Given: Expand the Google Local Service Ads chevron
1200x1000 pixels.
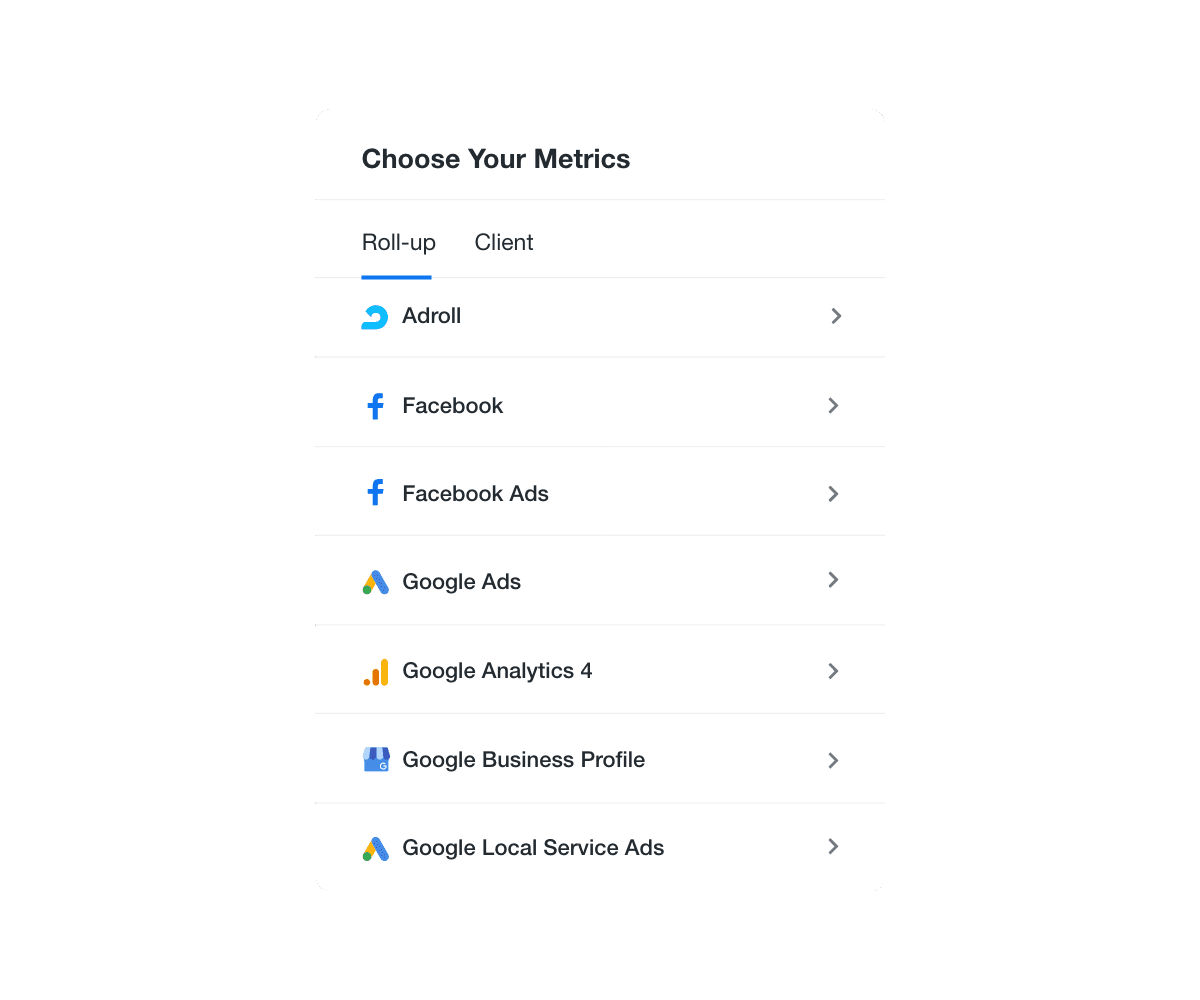Looking at the screenshot, I should pos(833,846).
